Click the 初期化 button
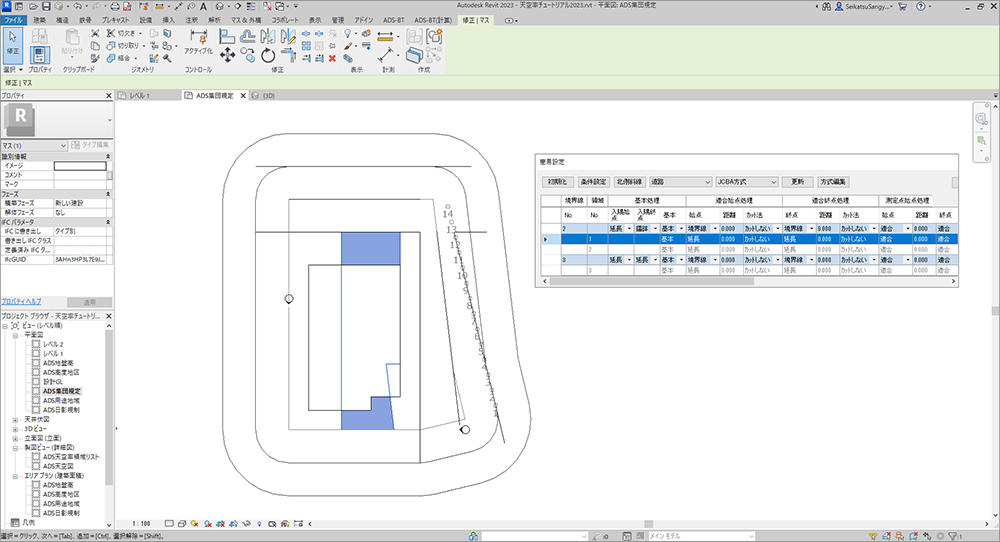The height and width of the screenshot is (542, 1000). tap(557, 182)
